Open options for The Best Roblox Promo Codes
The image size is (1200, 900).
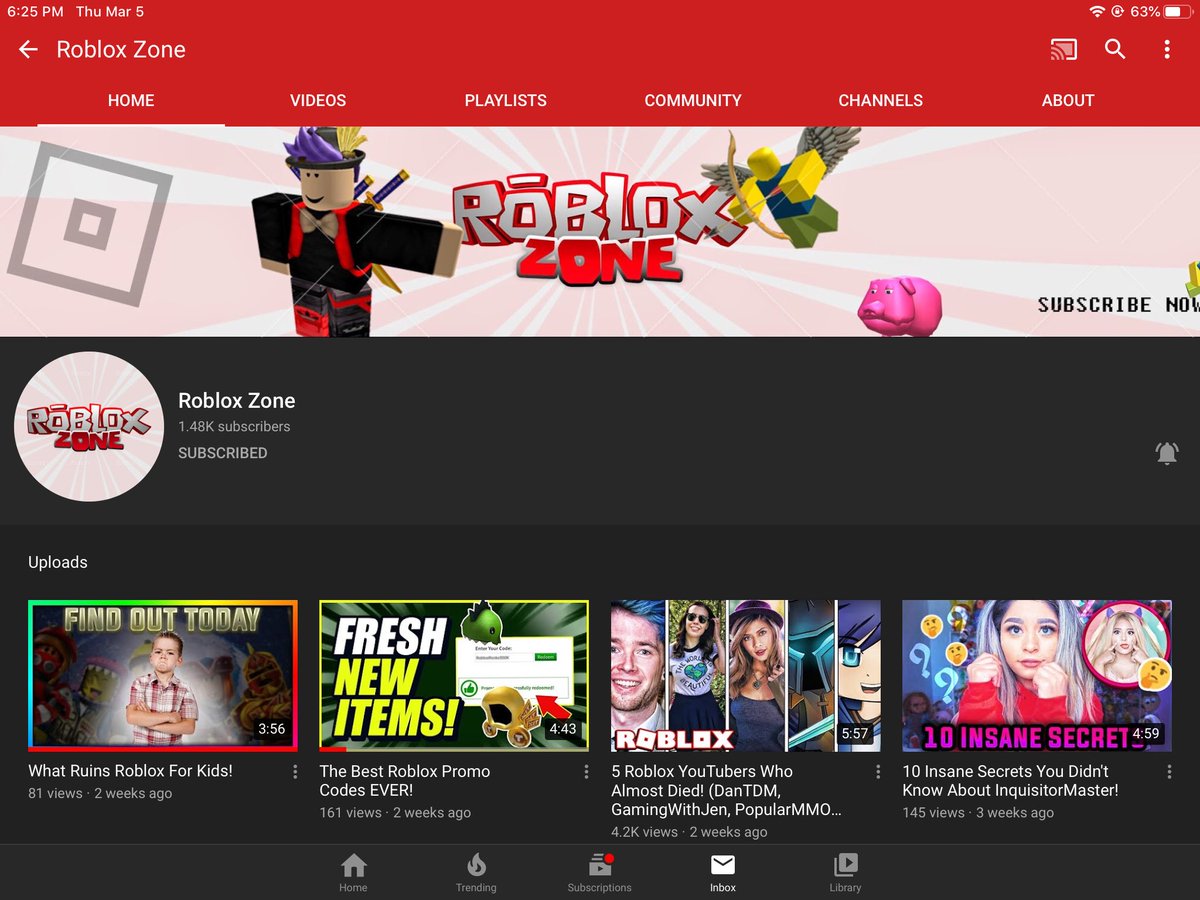click(586, 772)
